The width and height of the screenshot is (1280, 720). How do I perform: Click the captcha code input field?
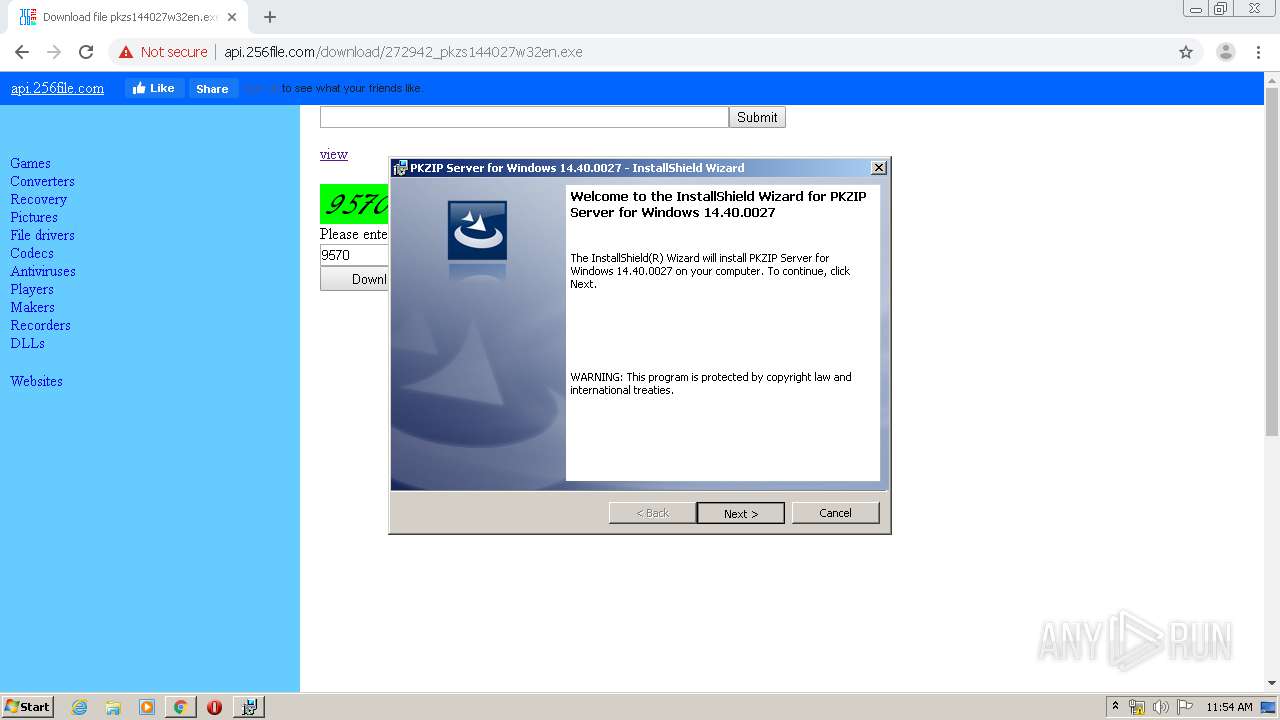coord(354,255)
